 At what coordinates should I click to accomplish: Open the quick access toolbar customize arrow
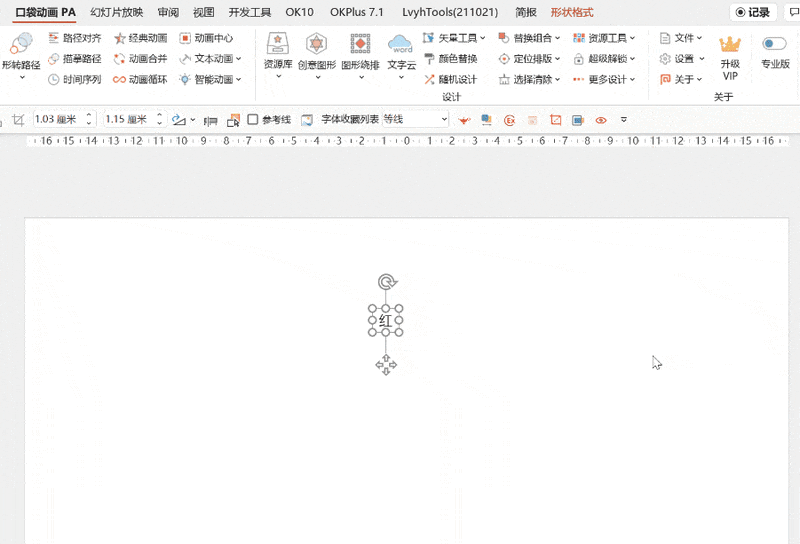click(x=623, y=120)
